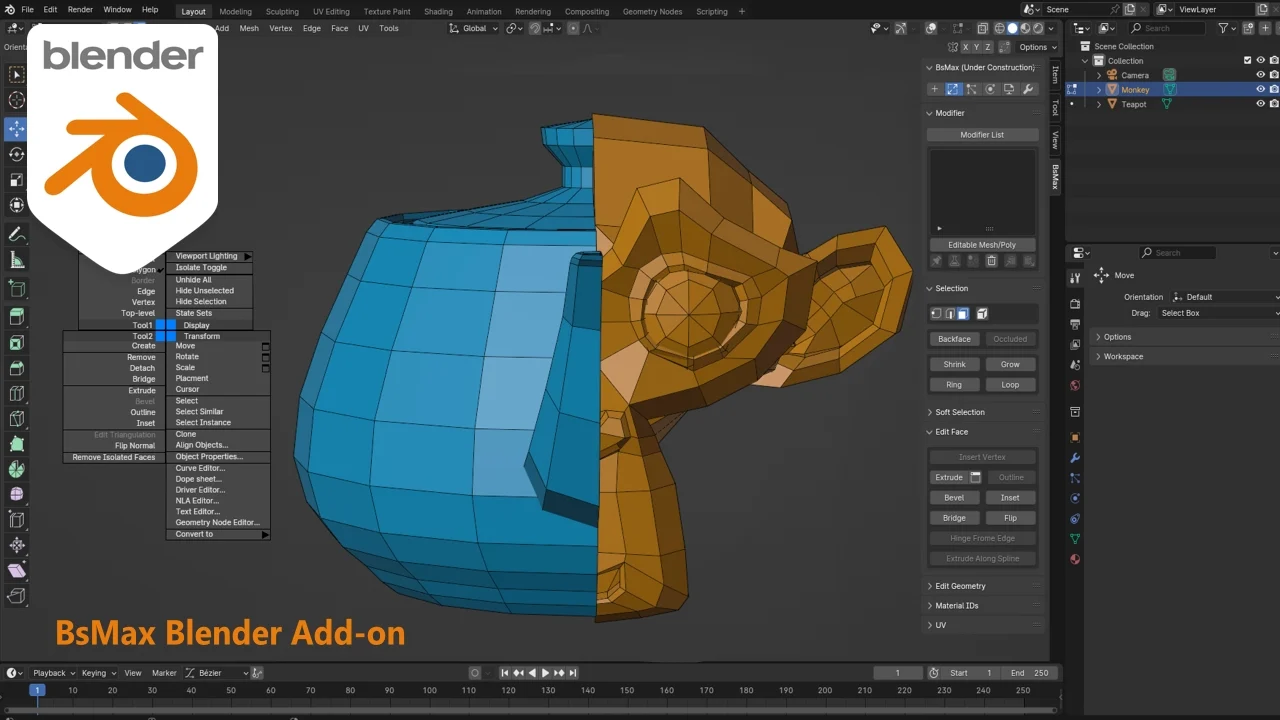Expand the Soft Selection panel
Viewport: 1280px width, 720px height.
[x=959, y=412]
